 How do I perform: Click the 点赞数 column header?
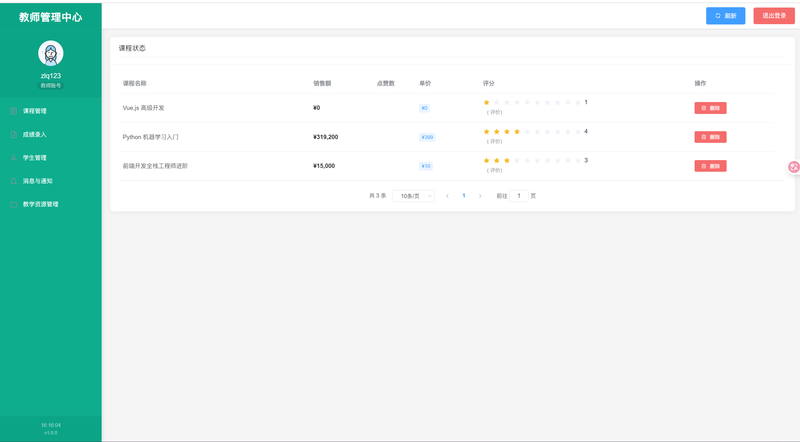[386, 83]
